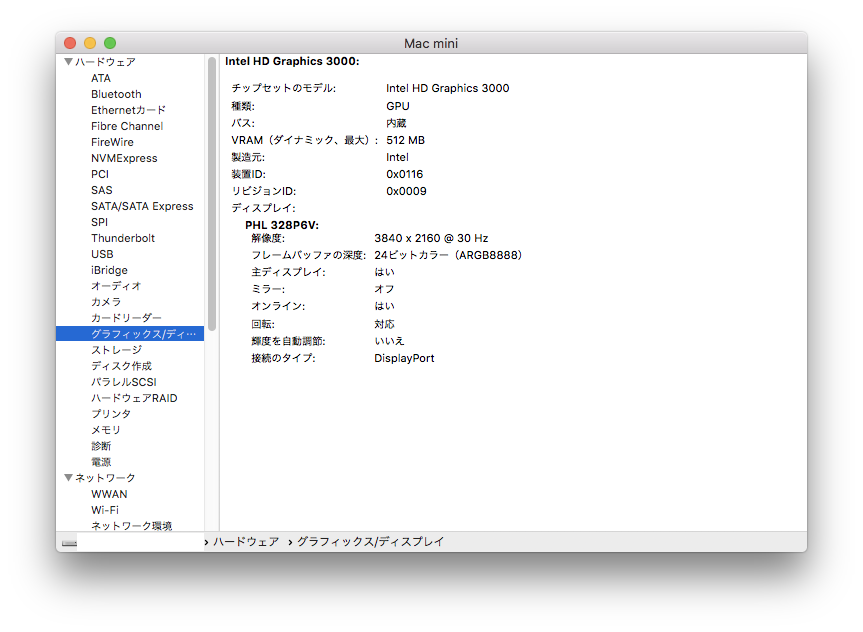This screenshot has height=632, width=863.
Task: Select Bluetooth in the hardware list
Action: click(x=116, y=94)
